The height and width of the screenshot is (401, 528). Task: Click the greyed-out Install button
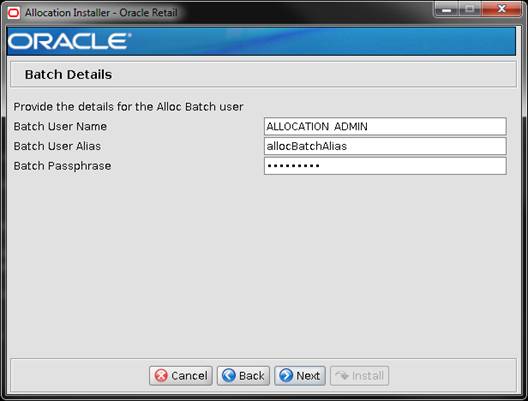point(360,375)
